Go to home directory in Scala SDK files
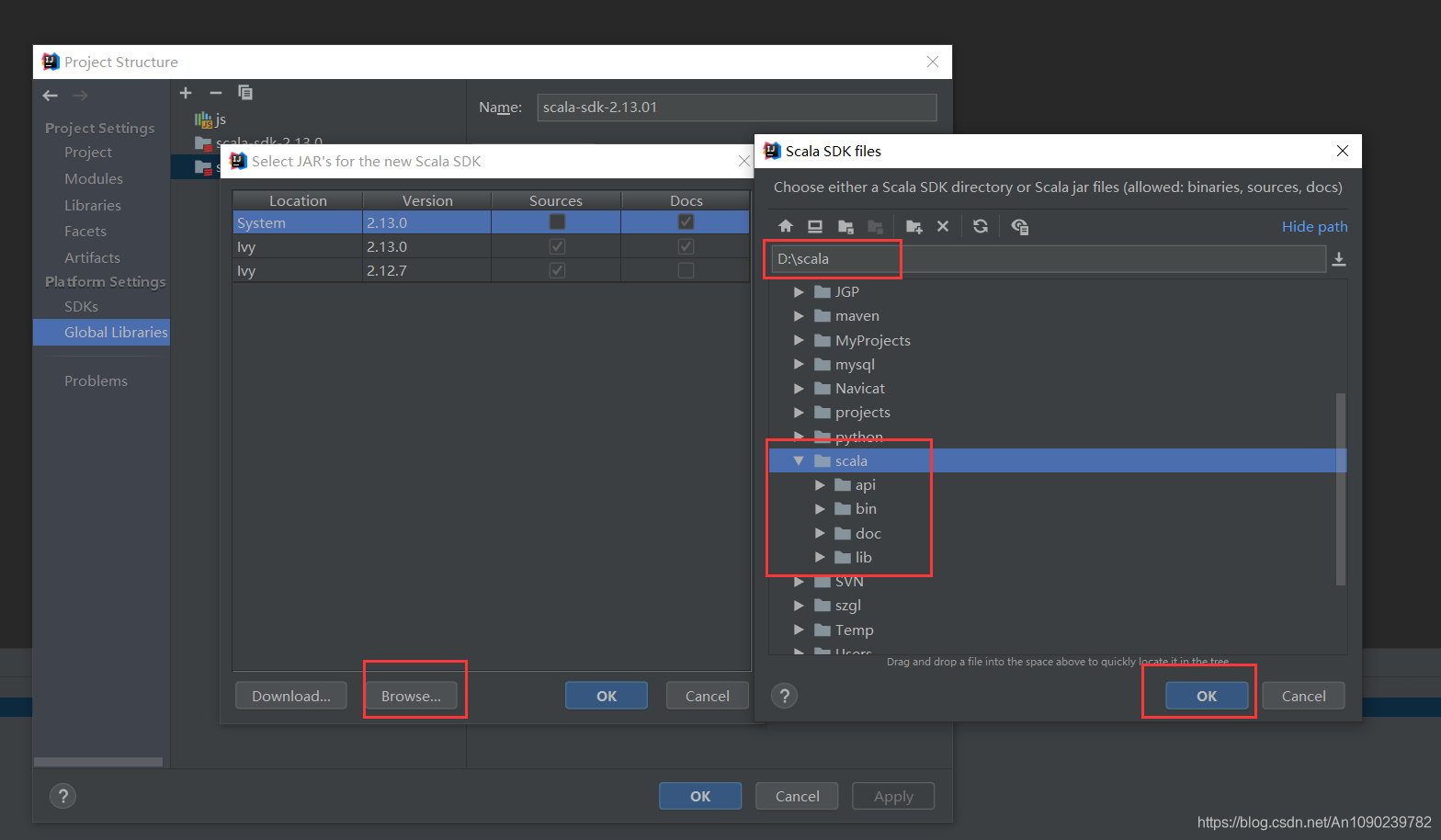1441x840 pixels. pyautogui.click(x=785, y=226)
